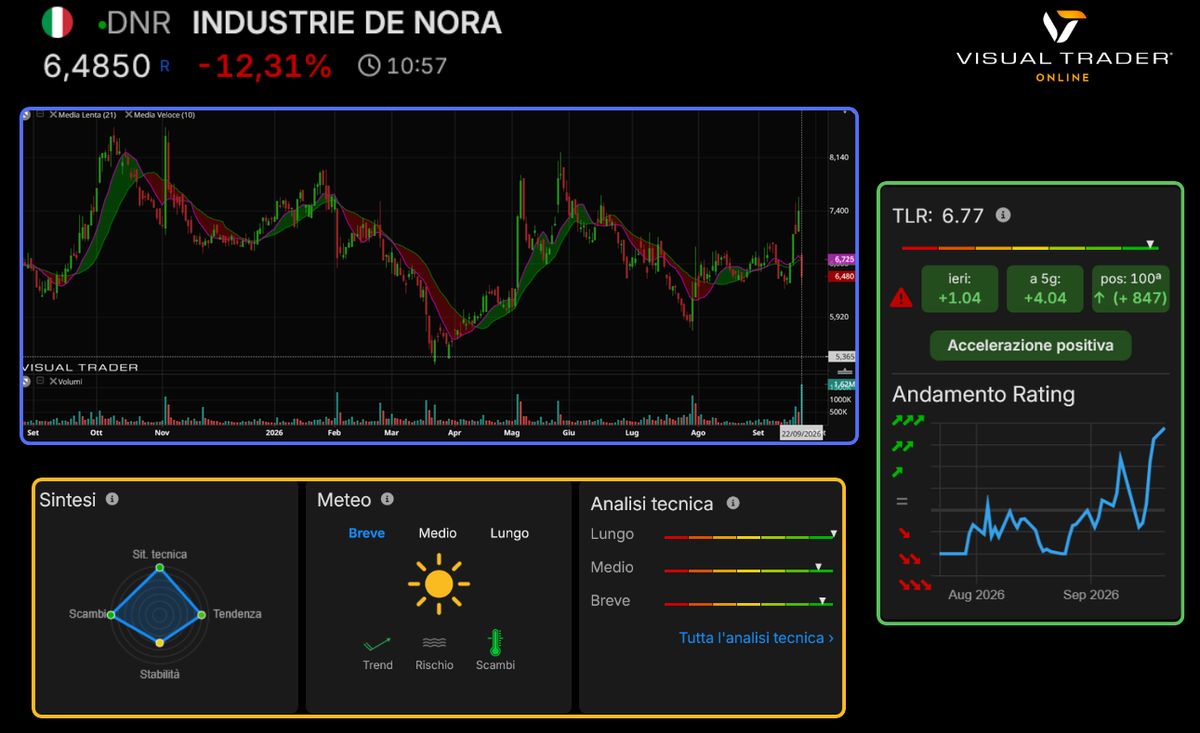The width and height of the screenshot is (1200, 733).
Task: Remove the Media Veloce (10) indicator
Action: [x=128, y=115]
